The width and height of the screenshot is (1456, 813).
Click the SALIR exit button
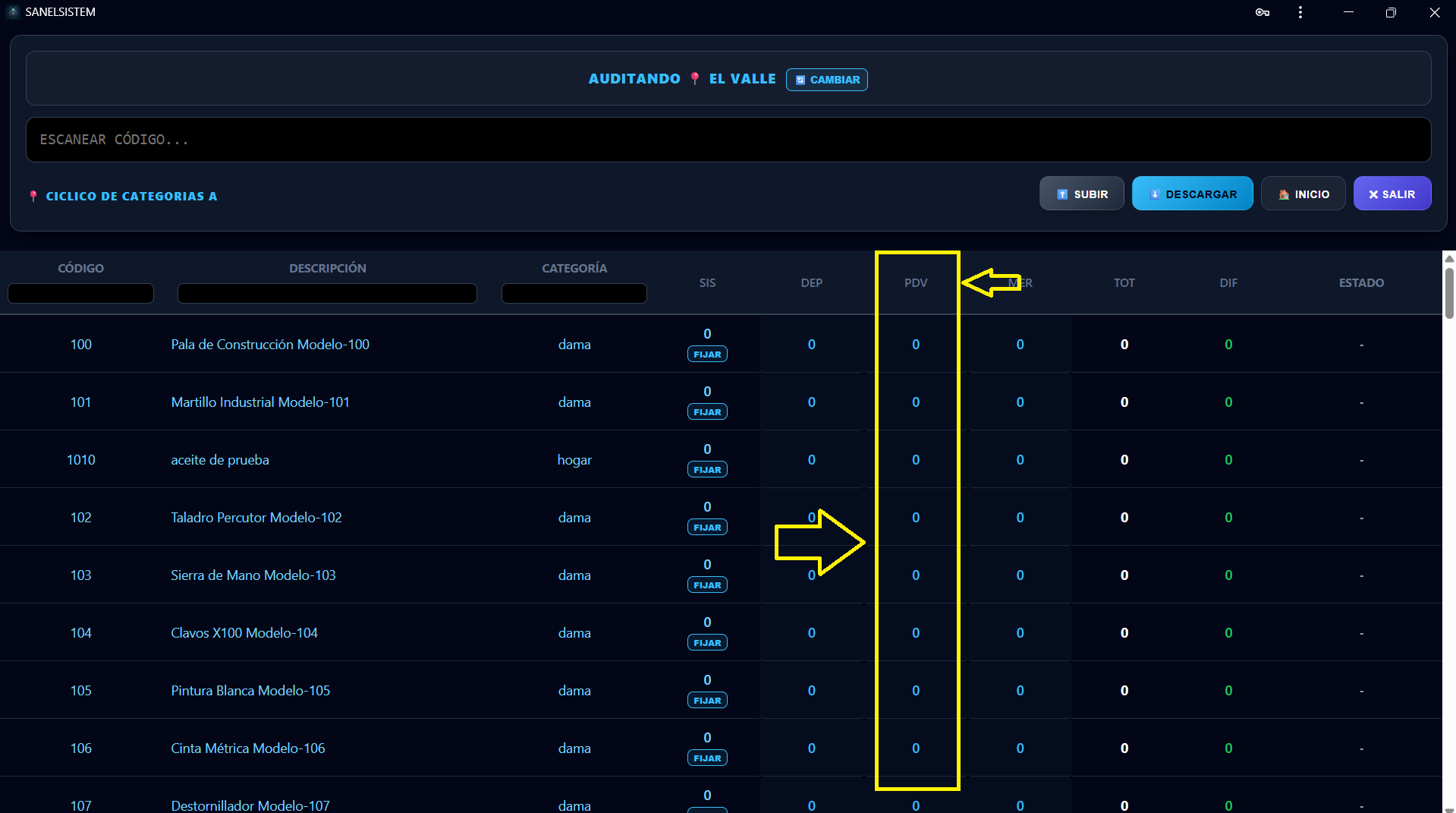coord(1392,194)
